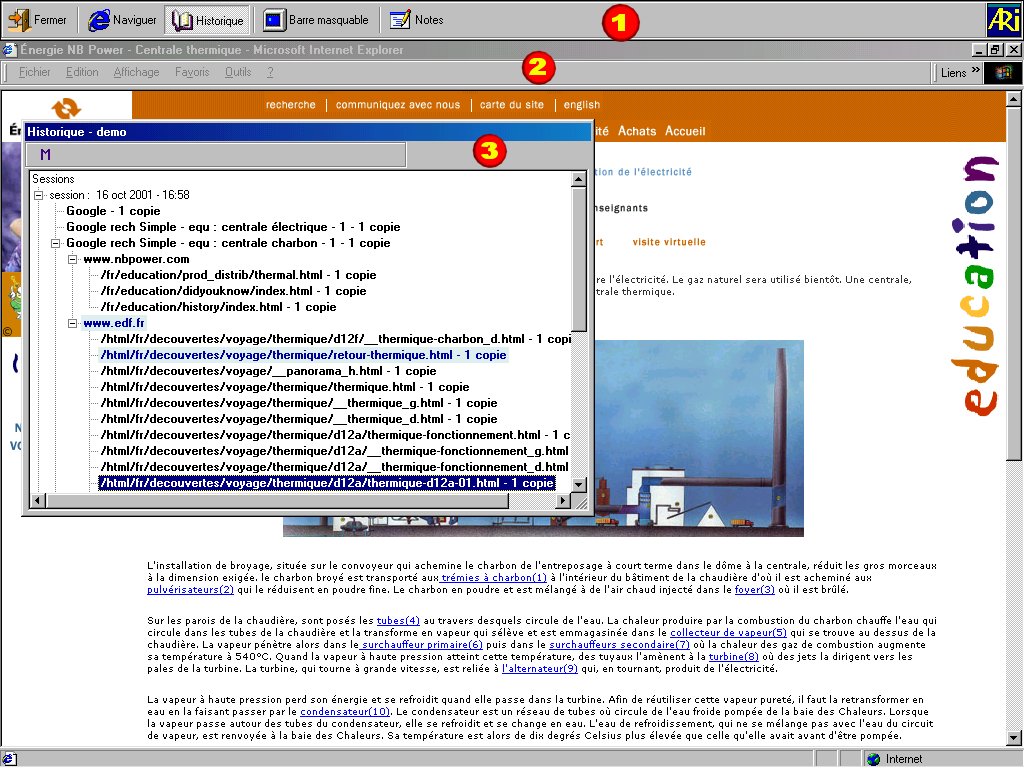Follow the surchauffeurs secondaire(7) link
Screen dimensions: 1024x768
pos(619,645)
